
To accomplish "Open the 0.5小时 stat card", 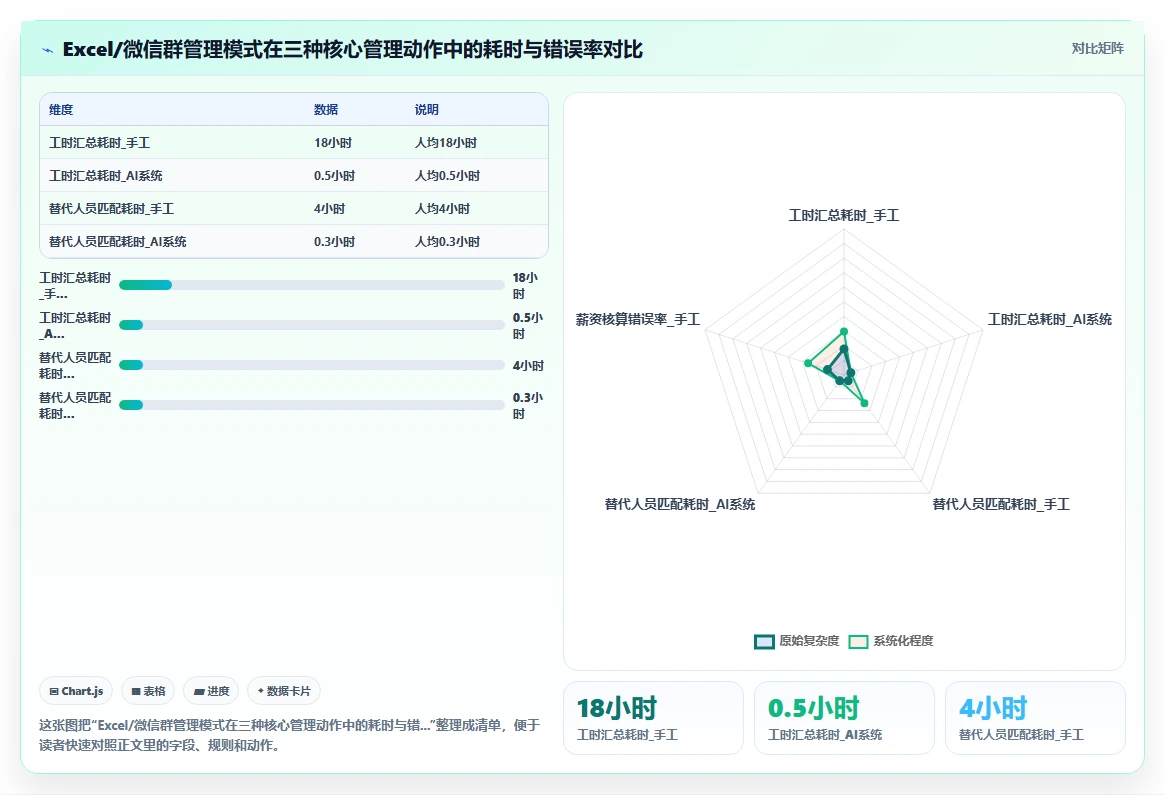I will coord(844,718).
